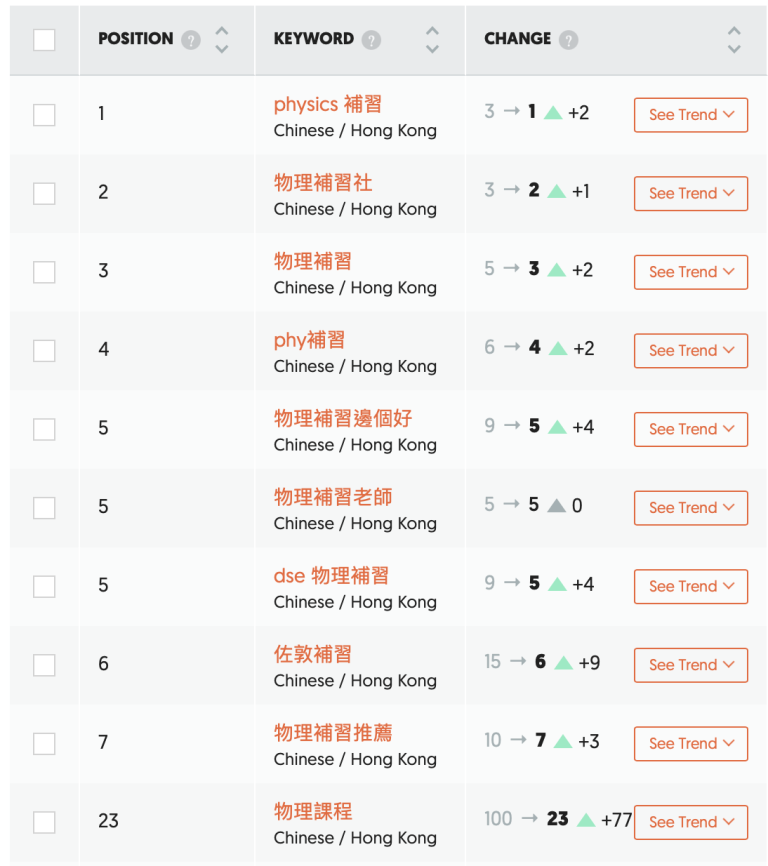Check the box for physics 補習 row

tap(44, 115)
